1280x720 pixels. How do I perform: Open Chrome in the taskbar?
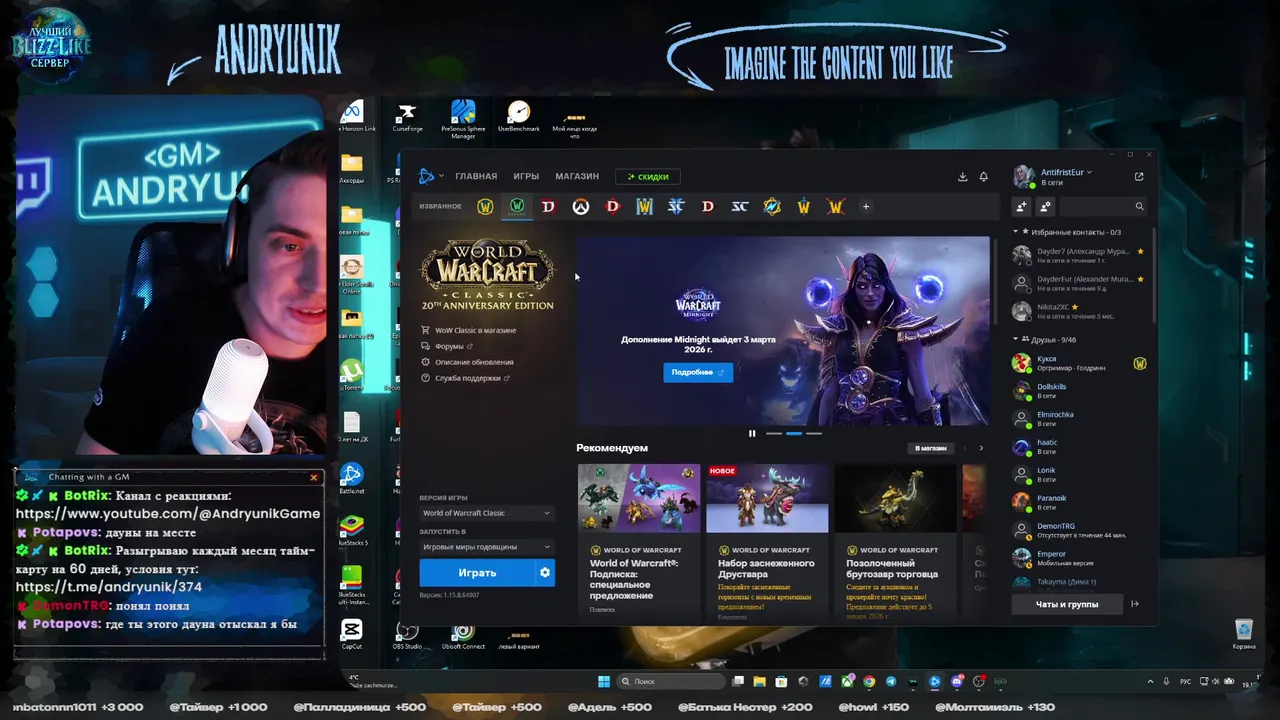point(869,682)
